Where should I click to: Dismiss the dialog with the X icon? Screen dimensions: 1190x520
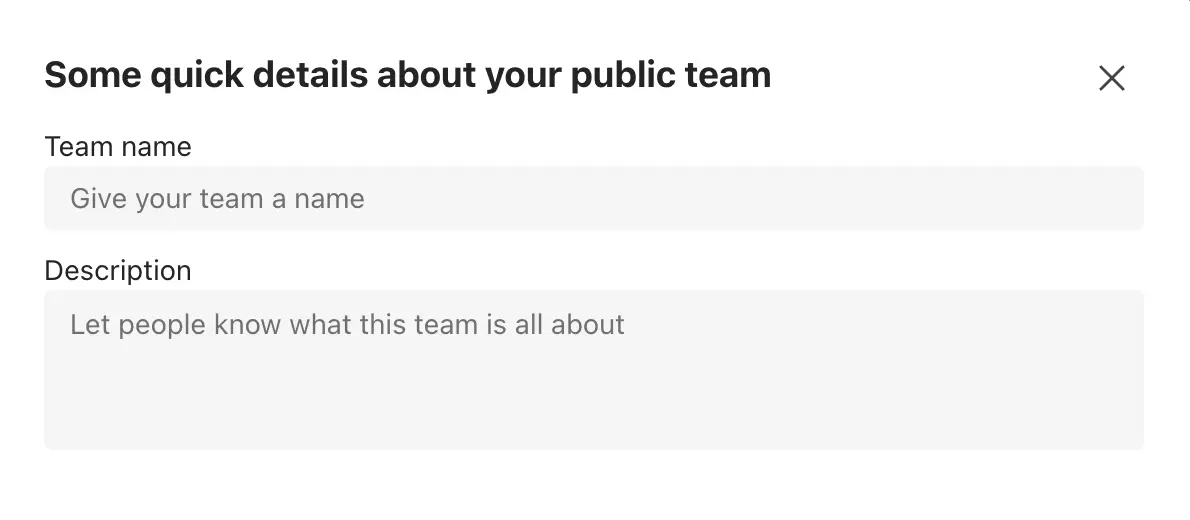[x=1111, y=78]
